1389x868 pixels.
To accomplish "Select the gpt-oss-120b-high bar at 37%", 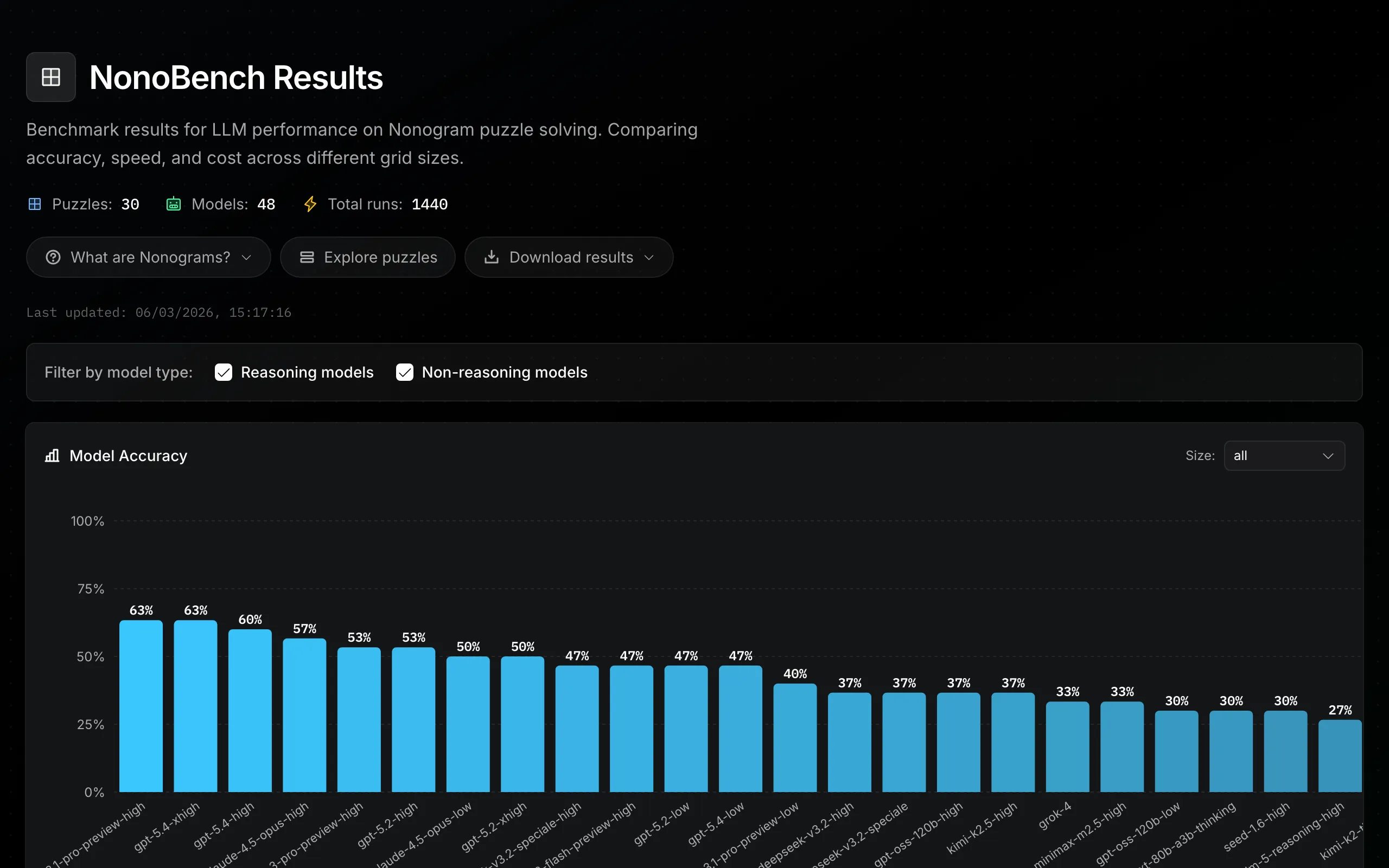I will tap(959, 742).
